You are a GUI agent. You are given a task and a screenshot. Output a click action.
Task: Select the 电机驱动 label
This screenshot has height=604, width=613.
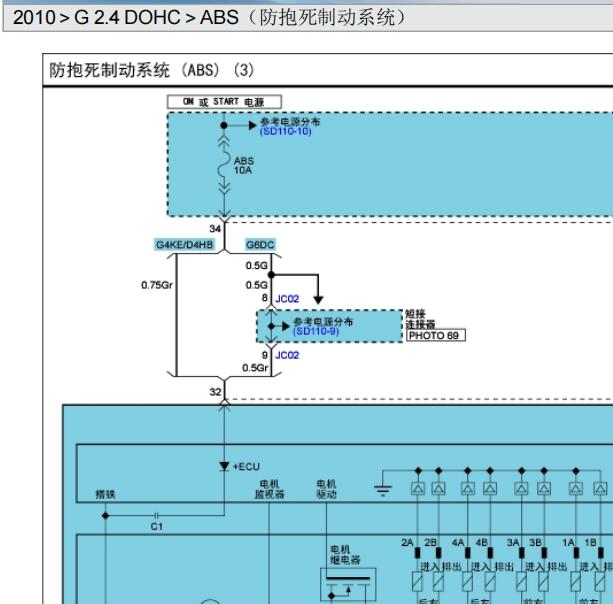[x=326, y=489]
